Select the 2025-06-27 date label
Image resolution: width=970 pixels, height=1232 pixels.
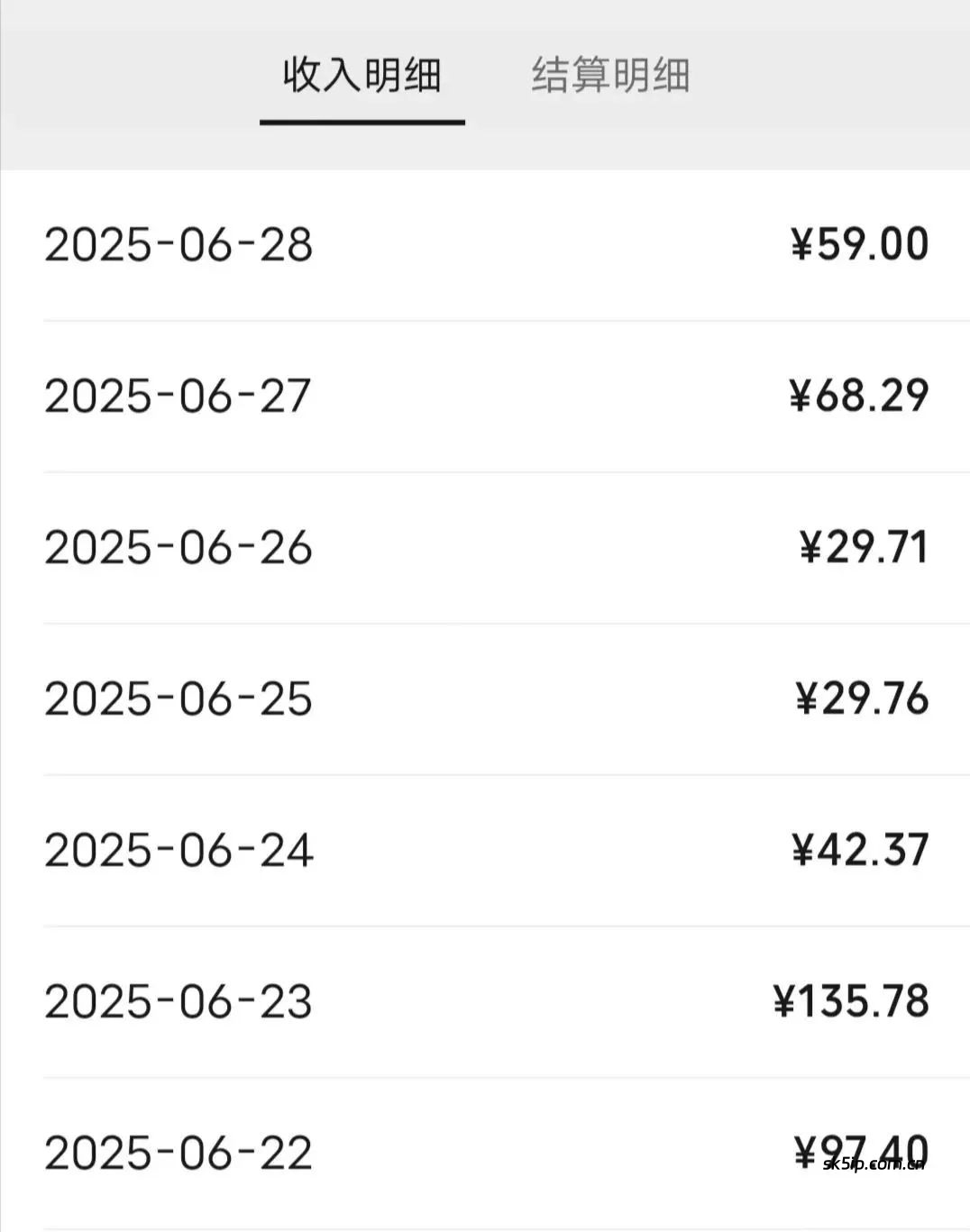coord(178,397)
